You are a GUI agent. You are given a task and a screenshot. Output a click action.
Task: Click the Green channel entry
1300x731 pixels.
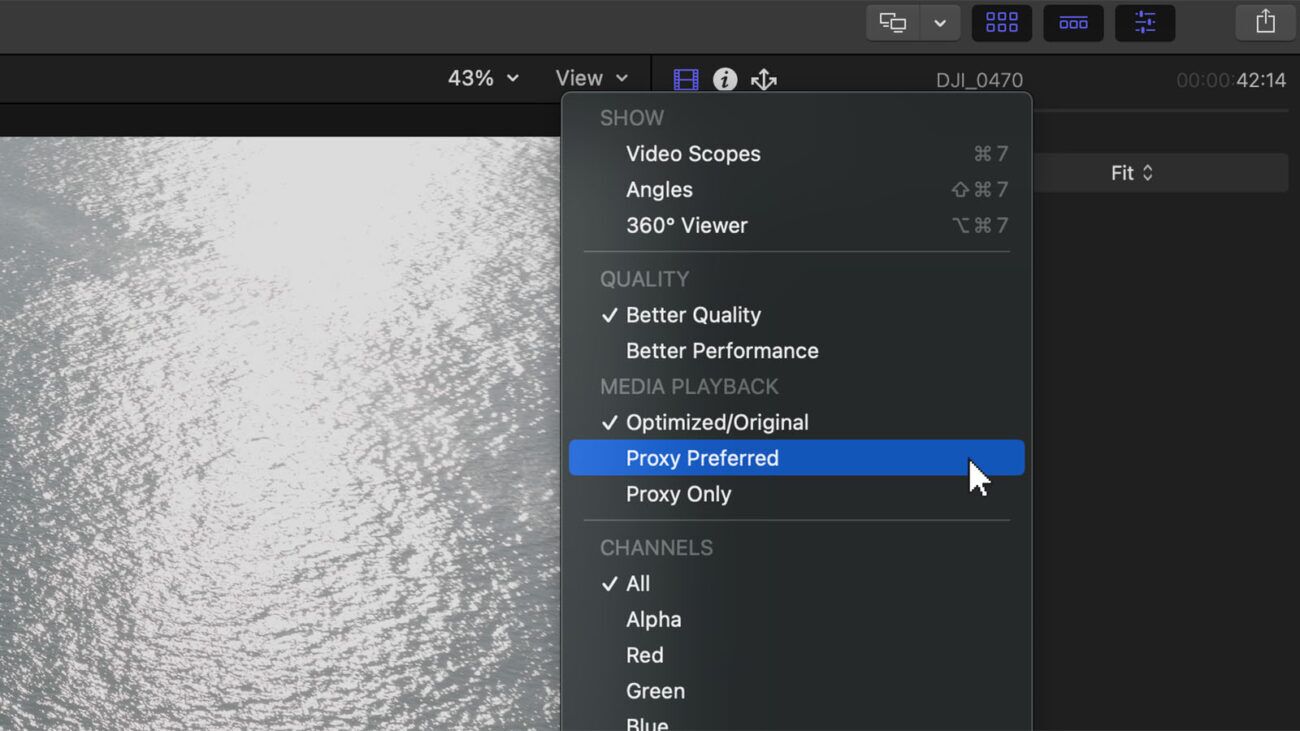pyautogui.click(x=655, y=690)
